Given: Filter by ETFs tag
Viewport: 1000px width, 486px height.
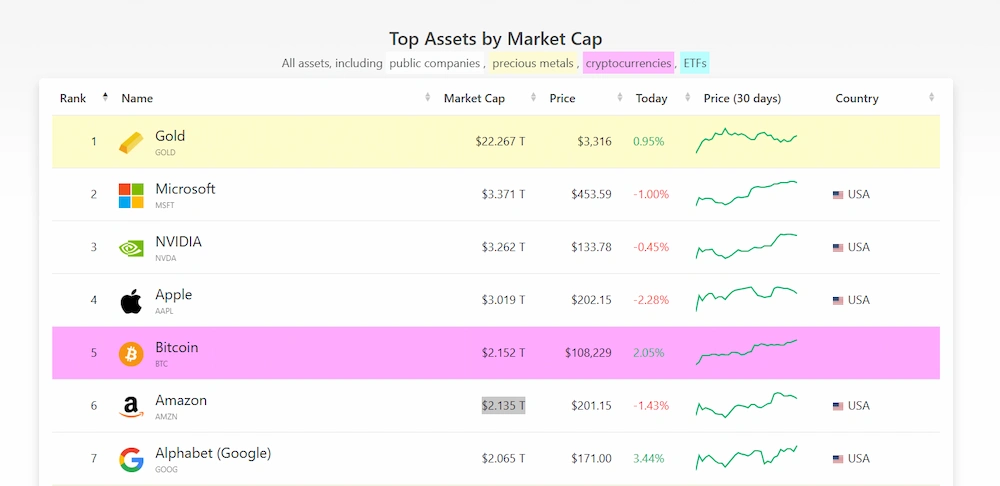Looking at the screenshot, I should tap(695, 63).
